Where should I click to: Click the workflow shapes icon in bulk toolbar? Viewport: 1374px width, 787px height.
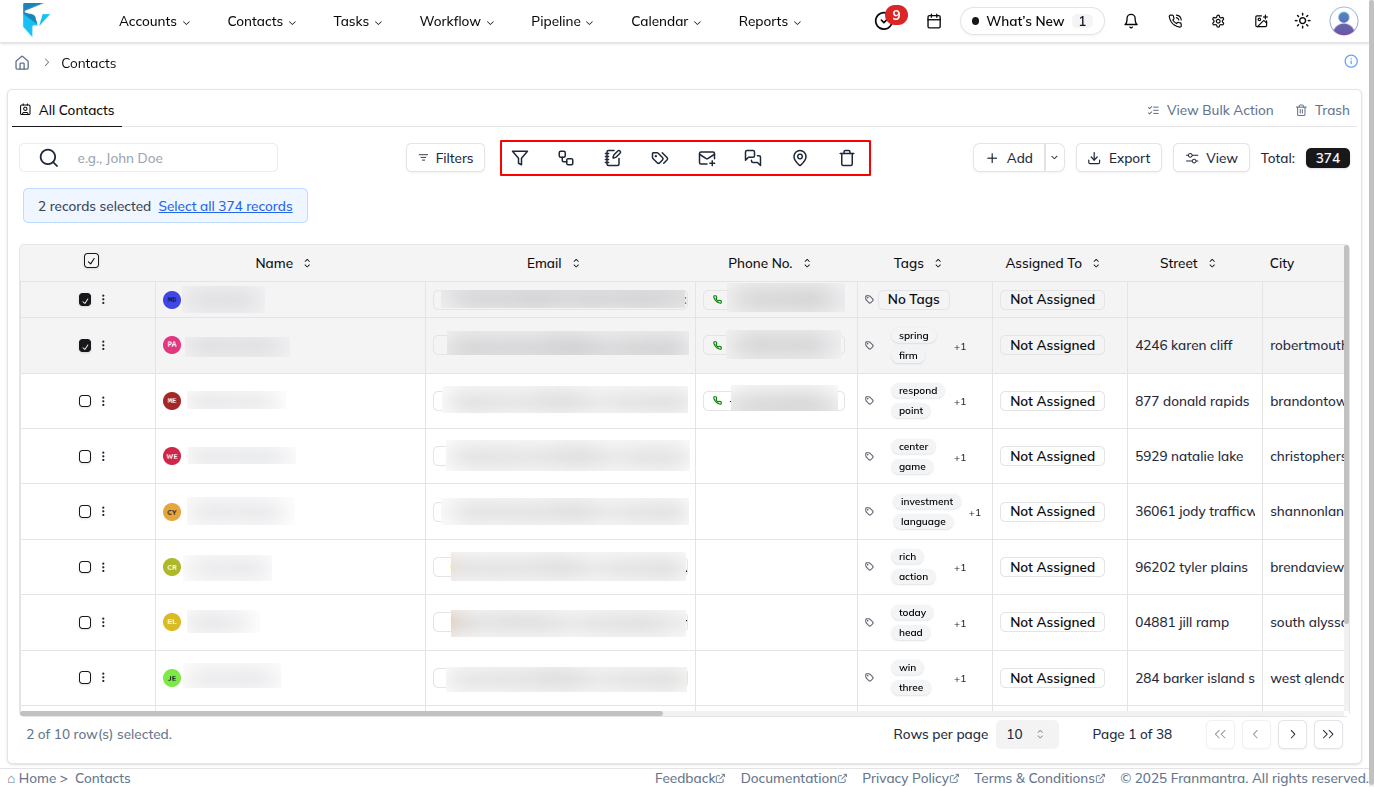(x=566, y=158)
